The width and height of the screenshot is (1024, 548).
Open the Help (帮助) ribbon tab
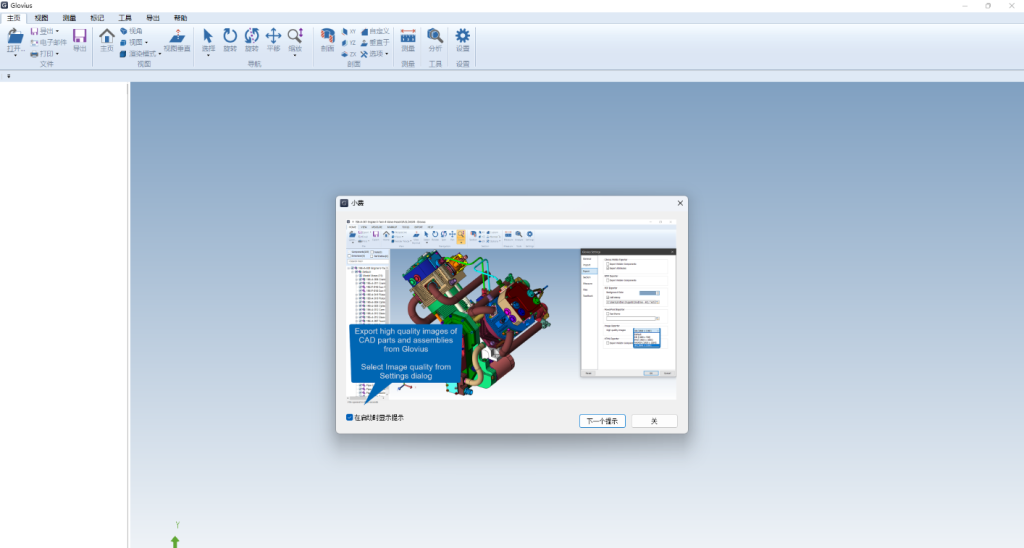180,18
